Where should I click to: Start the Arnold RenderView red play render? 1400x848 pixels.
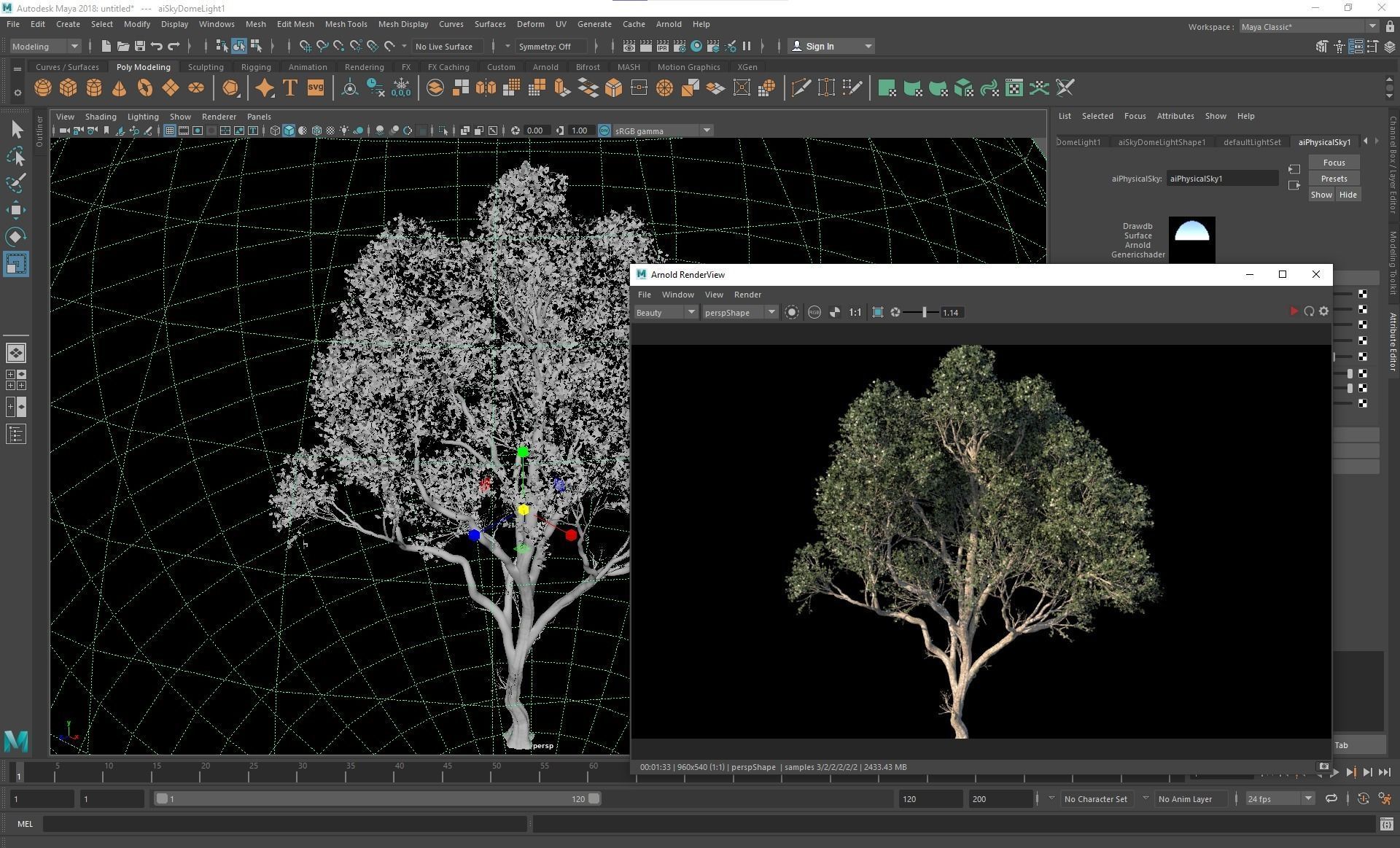pos(1294,311)
